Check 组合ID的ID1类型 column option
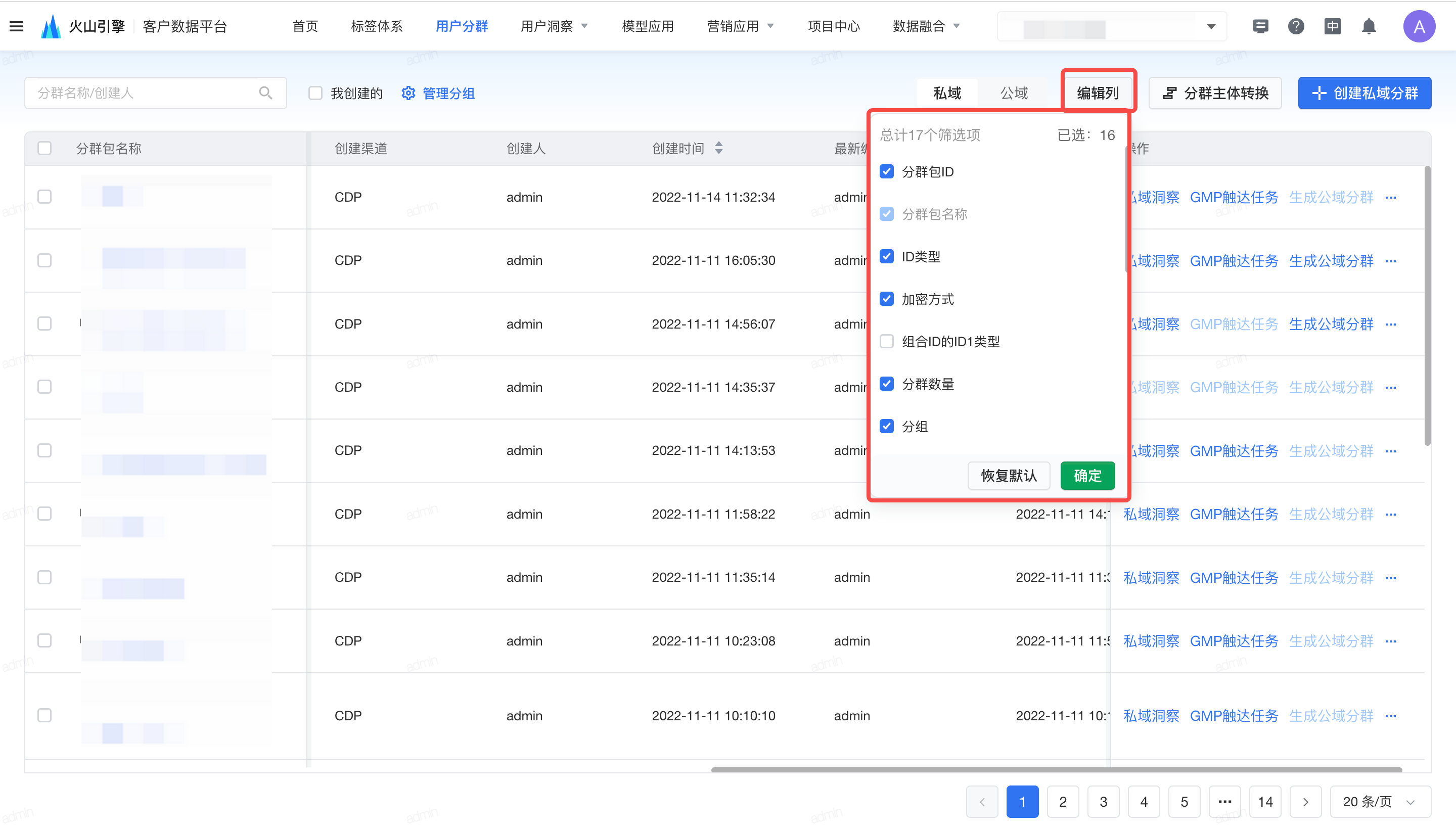Screen dimensions: 1456x832 coord(886,342)
